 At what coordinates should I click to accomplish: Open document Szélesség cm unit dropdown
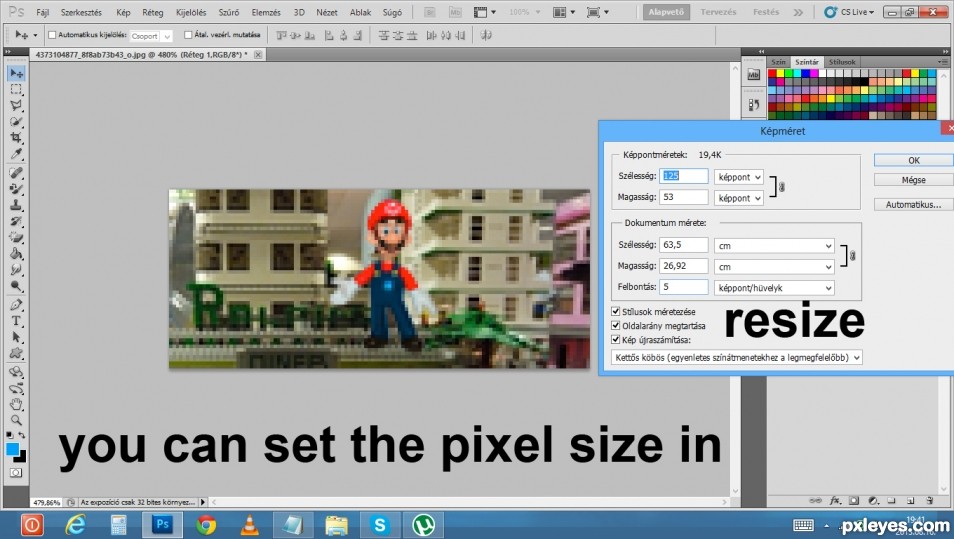774,246
